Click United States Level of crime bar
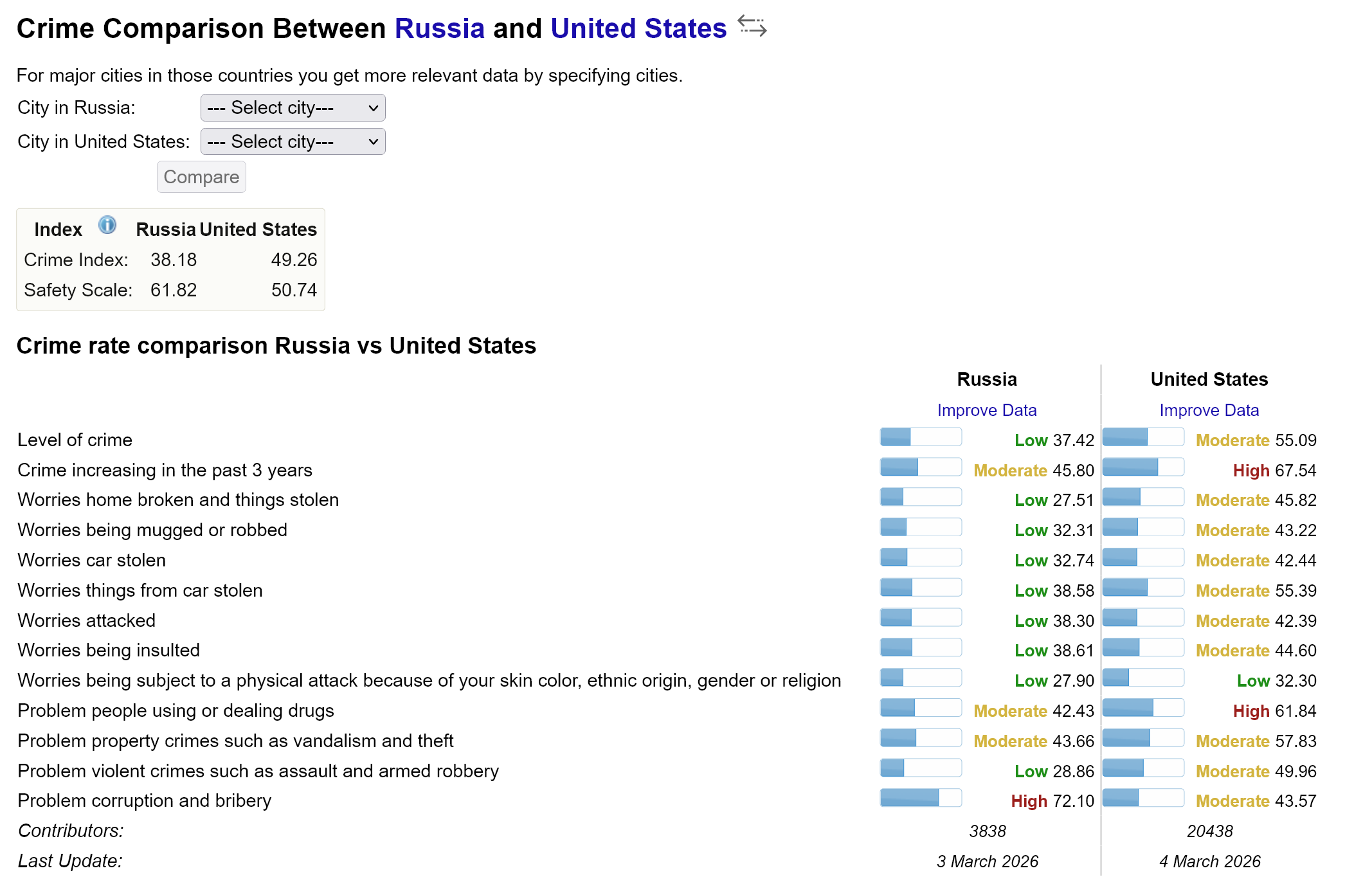This screenshot has height=884, width=1372. (1142, 437)
